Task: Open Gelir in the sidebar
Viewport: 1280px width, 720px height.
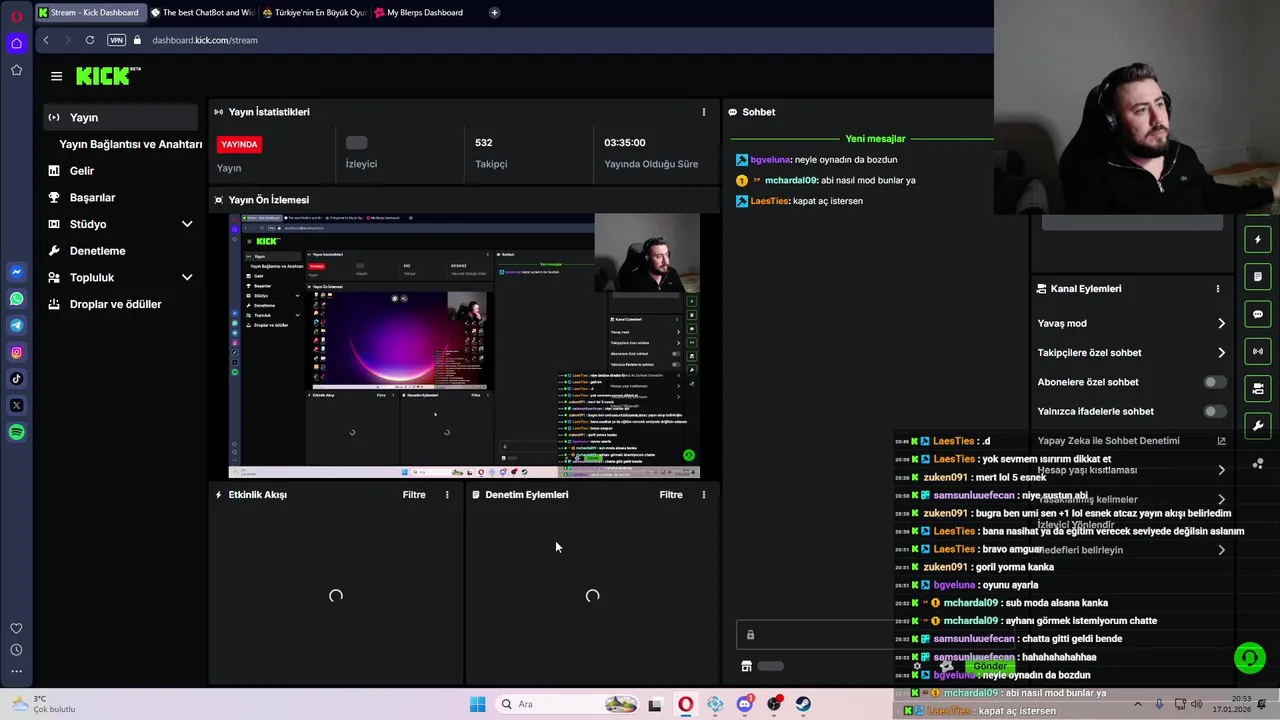Action: (x=82, y=171)
